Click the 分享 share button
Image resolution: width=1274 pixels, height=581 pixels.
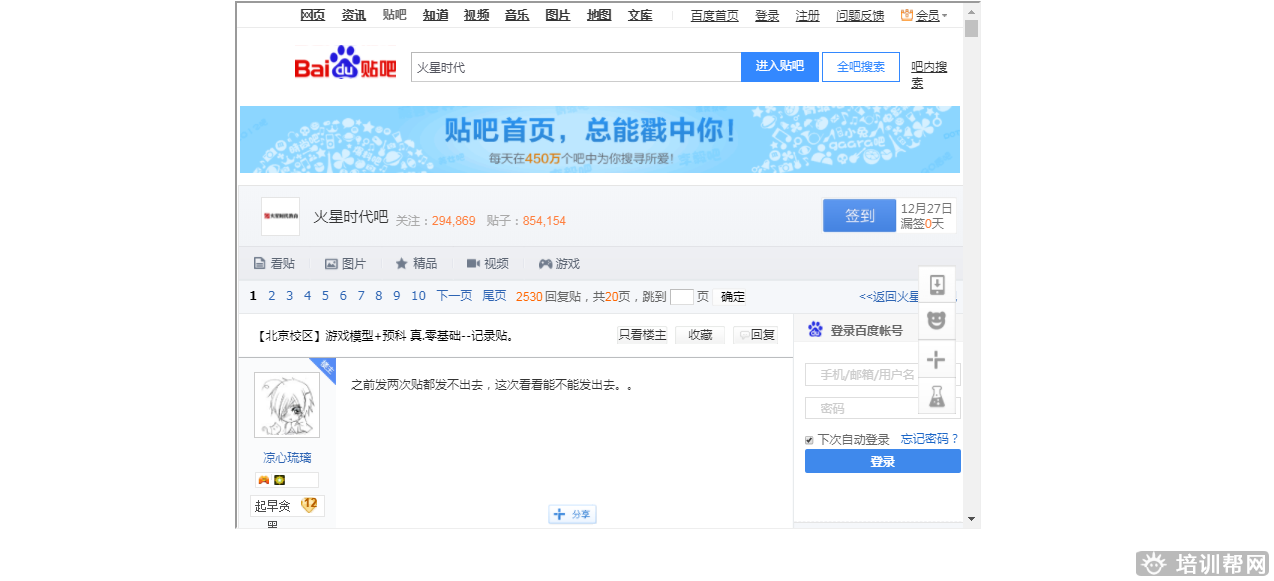(571, 514)
